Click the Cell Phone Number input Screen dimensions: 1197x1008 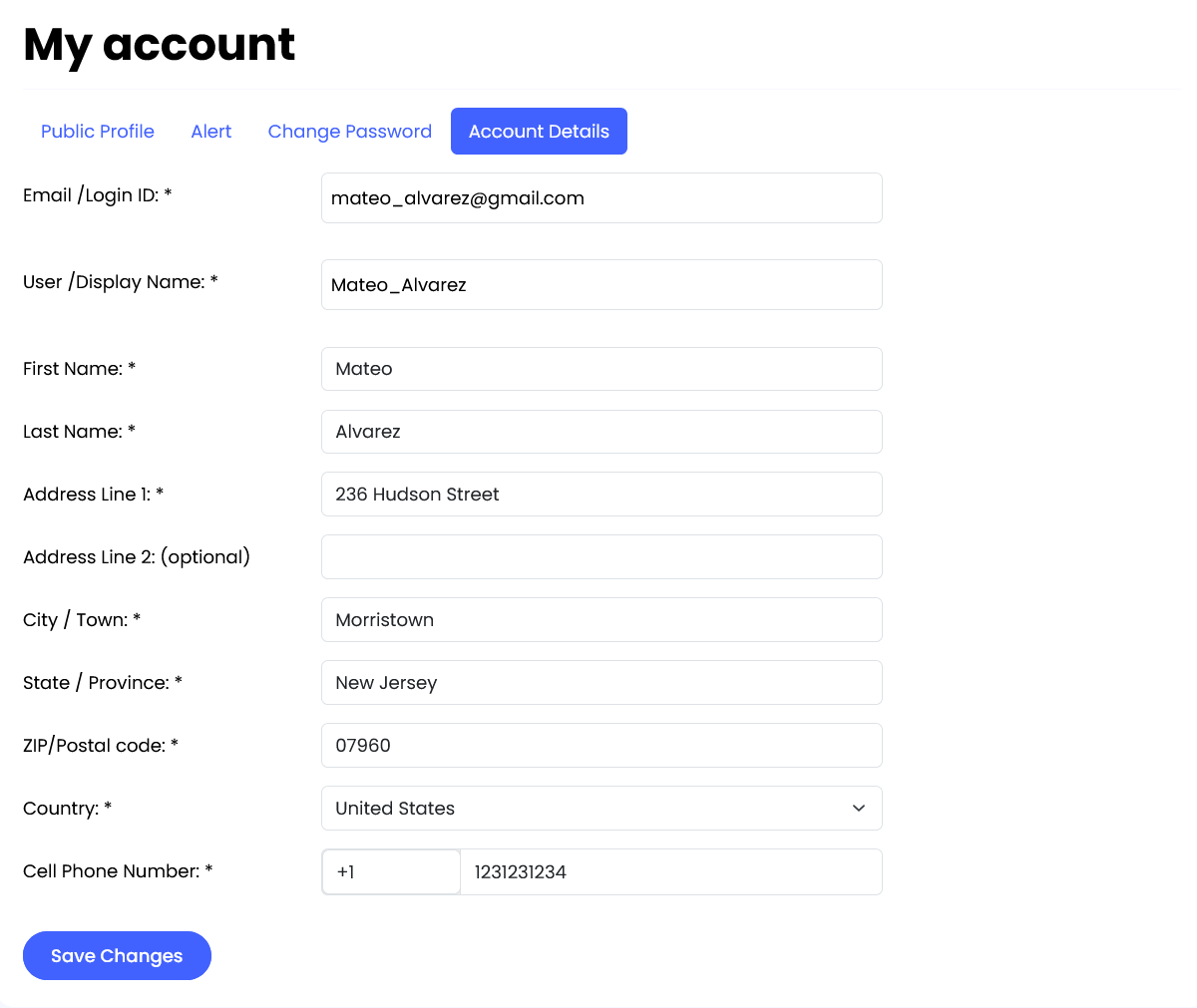(x=670, y=871)
